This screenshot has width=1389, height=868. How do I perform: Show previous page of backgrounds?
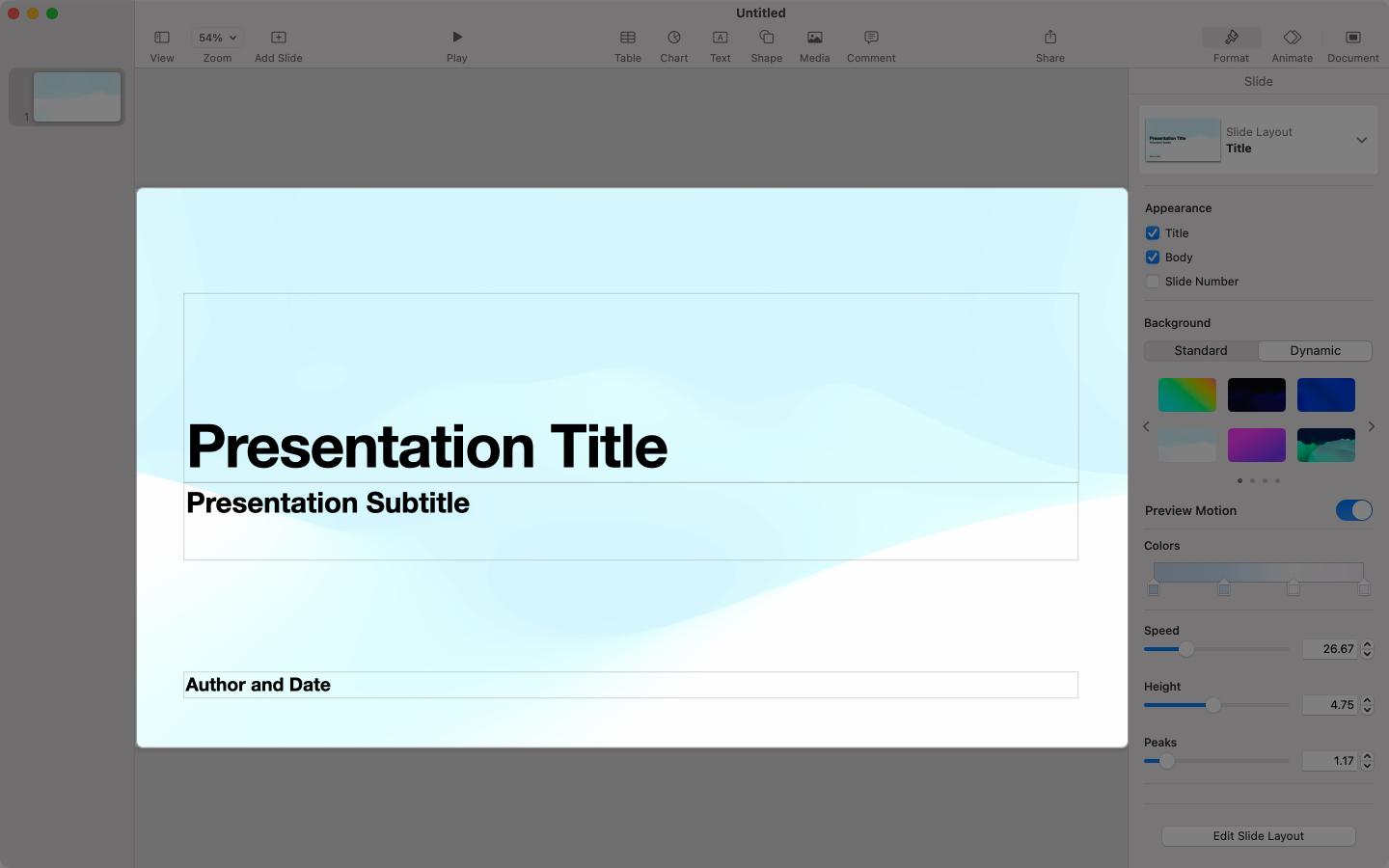(1146, 426)
